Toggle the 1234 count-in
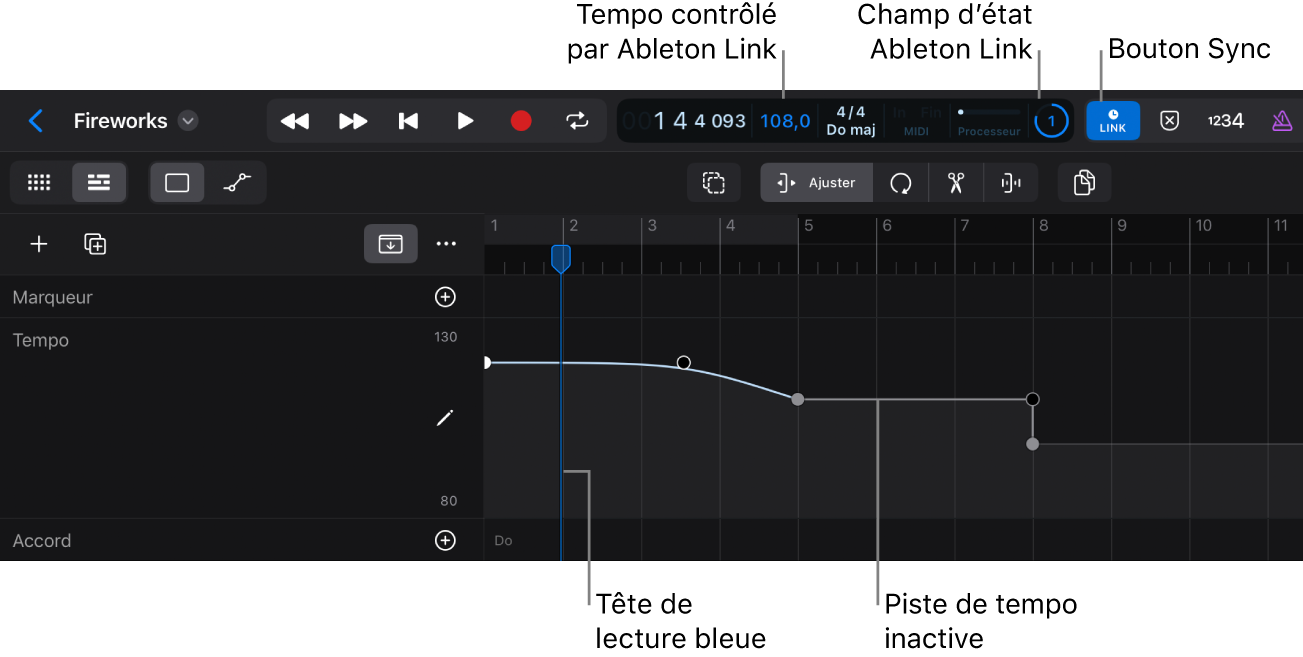 [1224, 120]
